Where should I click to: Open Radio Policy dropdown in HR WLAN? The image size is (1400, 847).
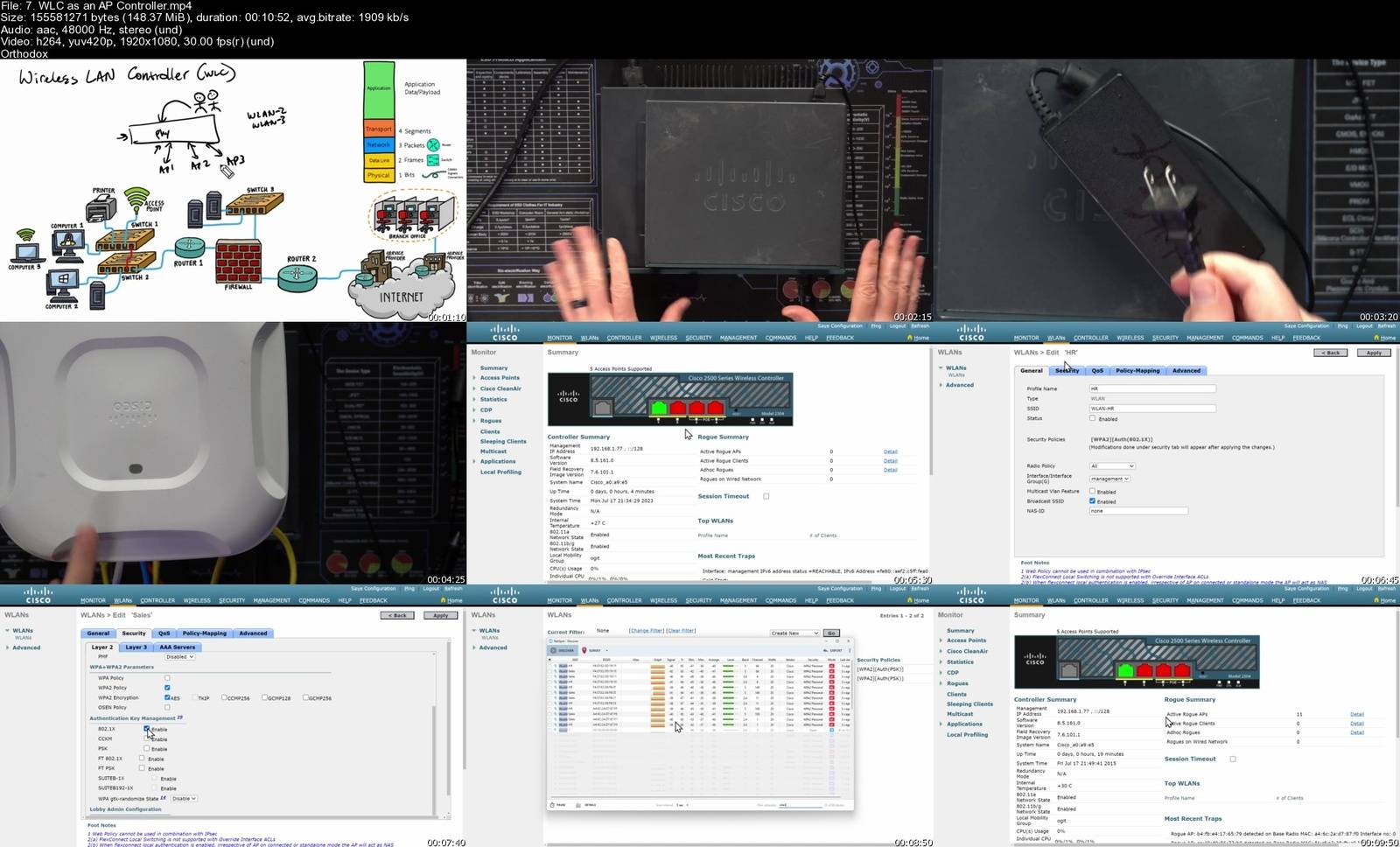tap(1112, 465)
